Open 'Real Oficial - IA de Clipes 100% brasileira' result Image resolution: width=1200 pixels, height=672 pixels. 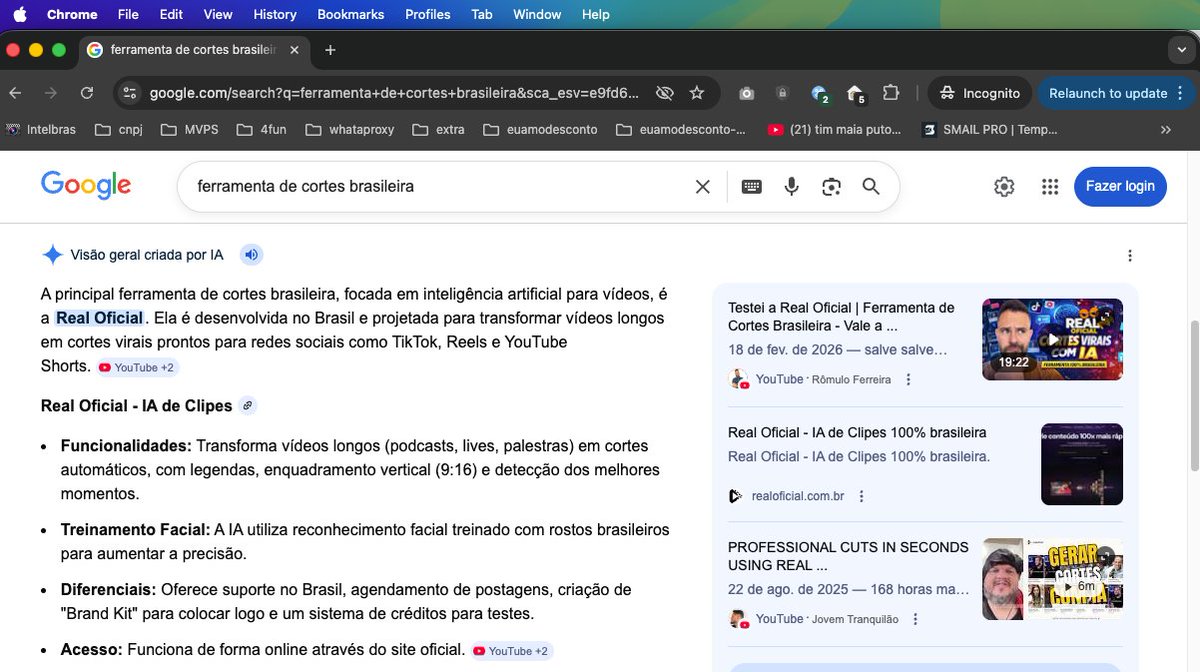click(857, 433)
